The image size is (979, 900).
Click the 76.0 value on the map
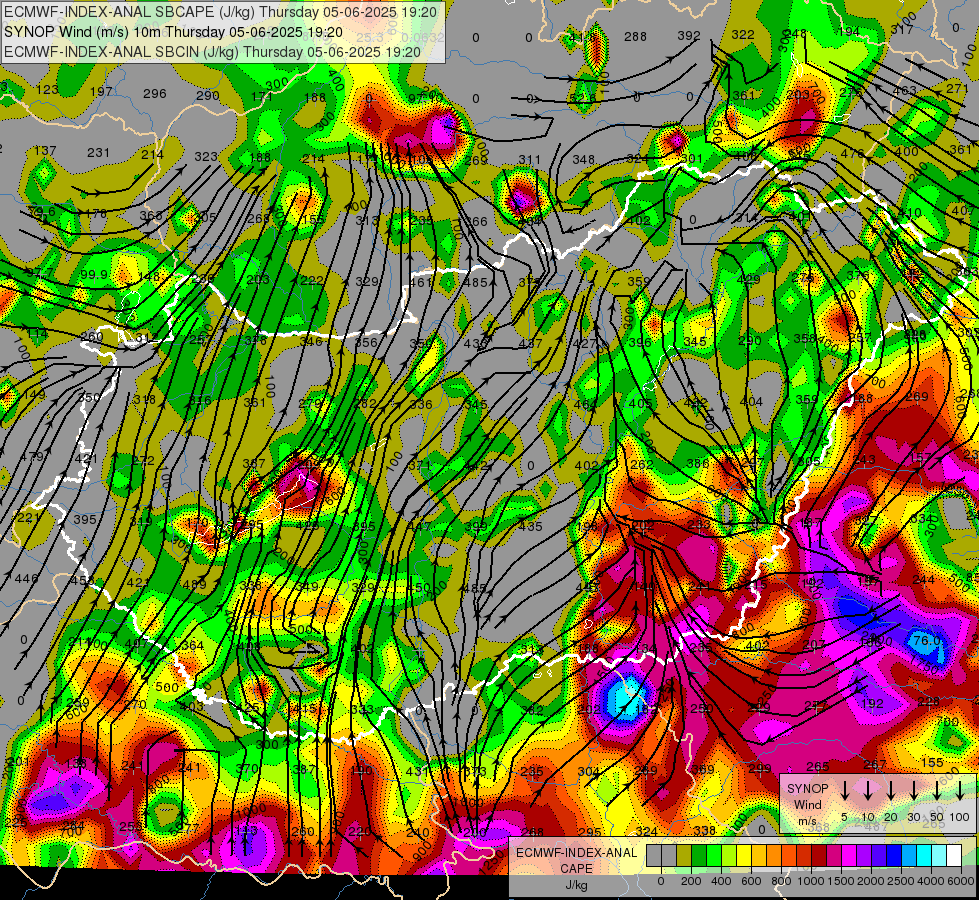(x=927, y=641)
